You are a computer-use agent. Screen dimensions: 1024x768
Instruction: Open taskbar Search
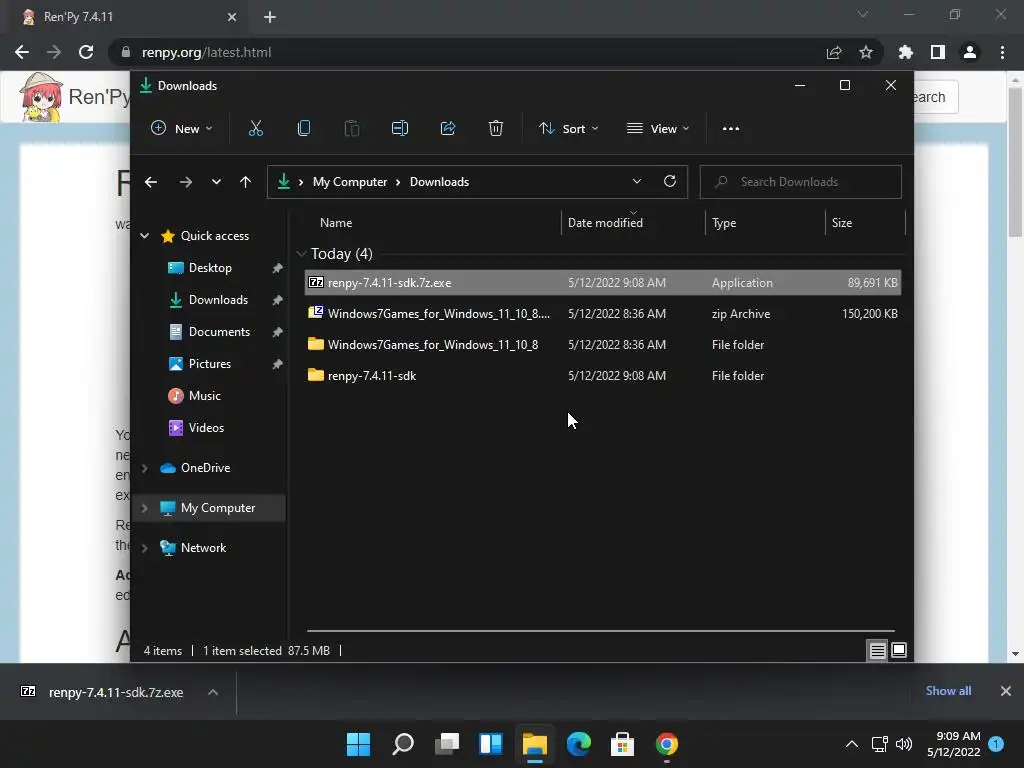coord(403,744)
